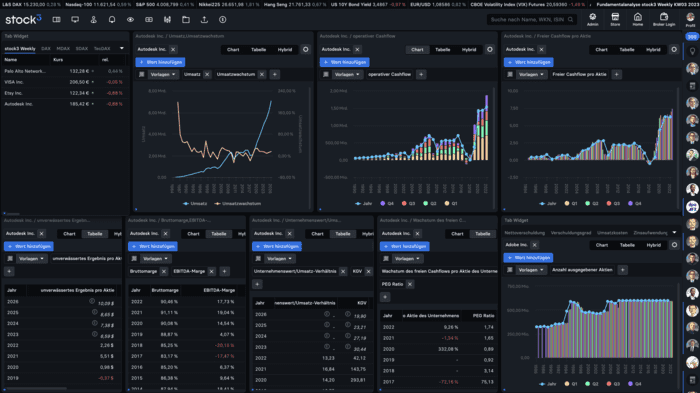Viewport: 700px width, 393px height.
Task: Toggle Q1 series in Adobe widget legend
Action: click(x=571, y=384)
